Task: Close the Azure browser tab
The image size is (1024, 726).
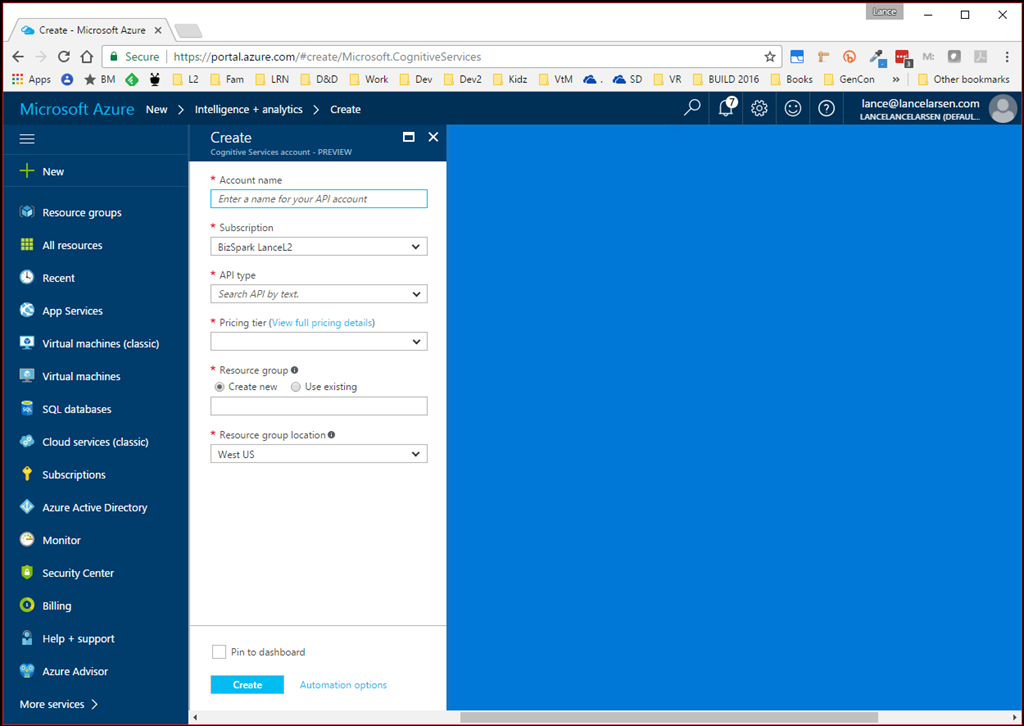Action: pyautogui.click(x=158, y=30)
